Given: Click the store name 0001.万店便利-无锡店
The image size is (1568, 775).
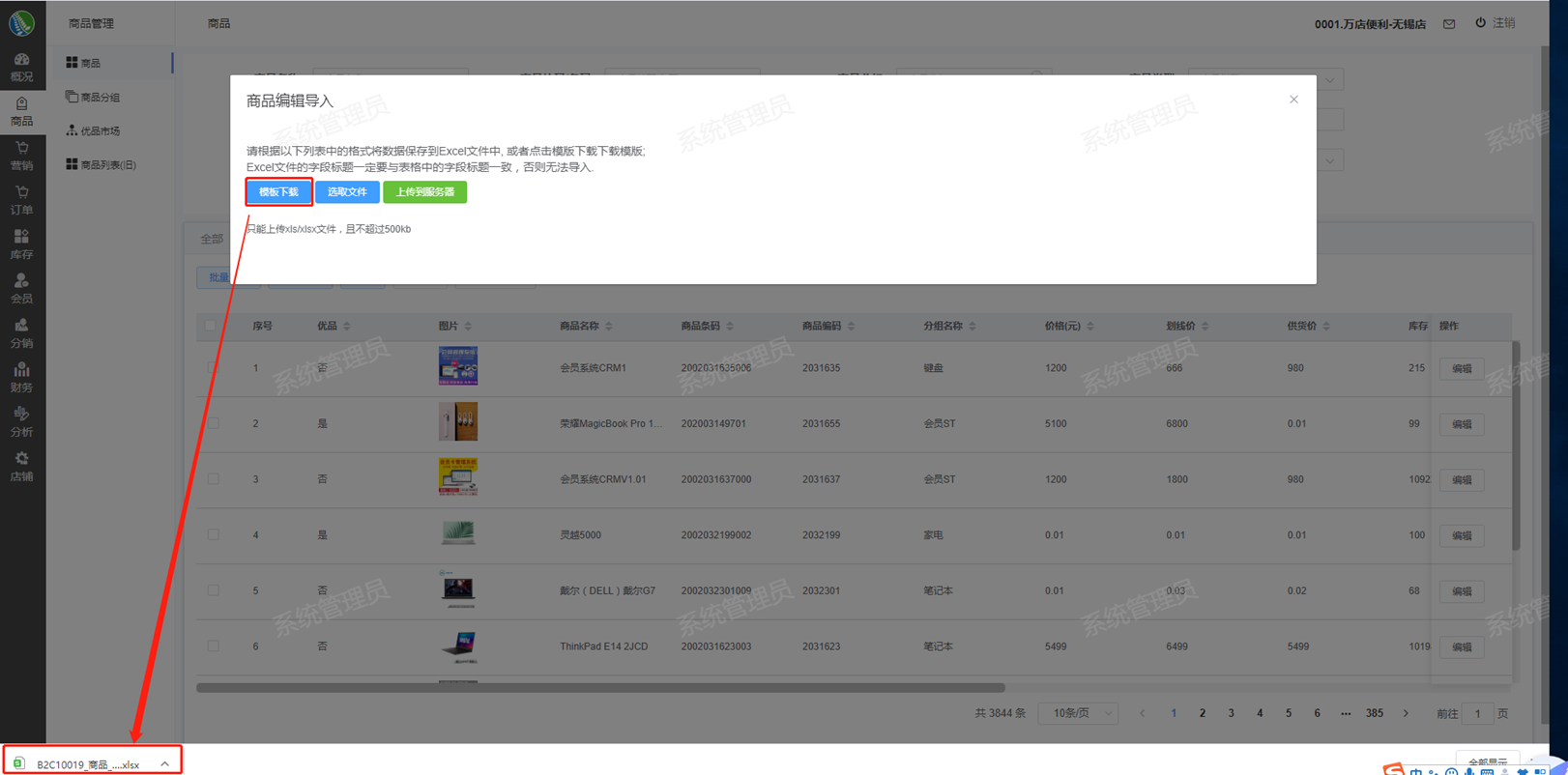Looking at the screenshot, I should (x=1370, y=24).
